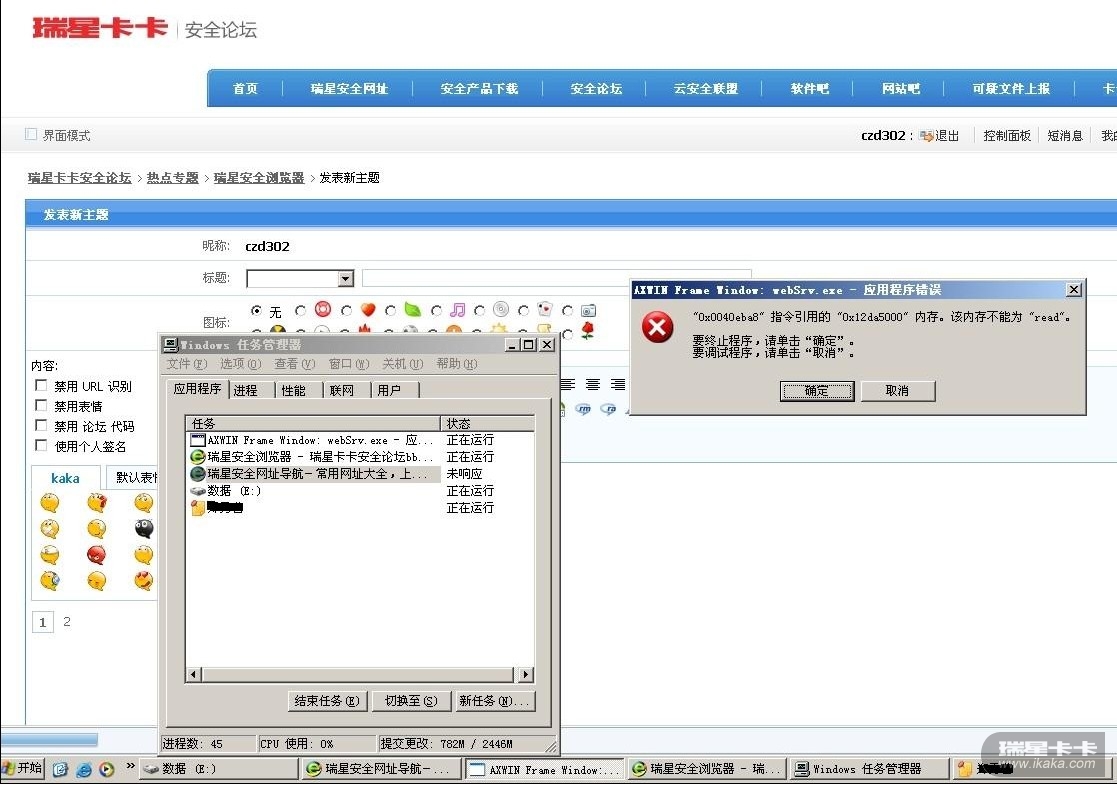Insert the heart-eyes kaka emoticon
This screenshot has width=1117, height=785.
pyautogui.click(x=144, y=581)
